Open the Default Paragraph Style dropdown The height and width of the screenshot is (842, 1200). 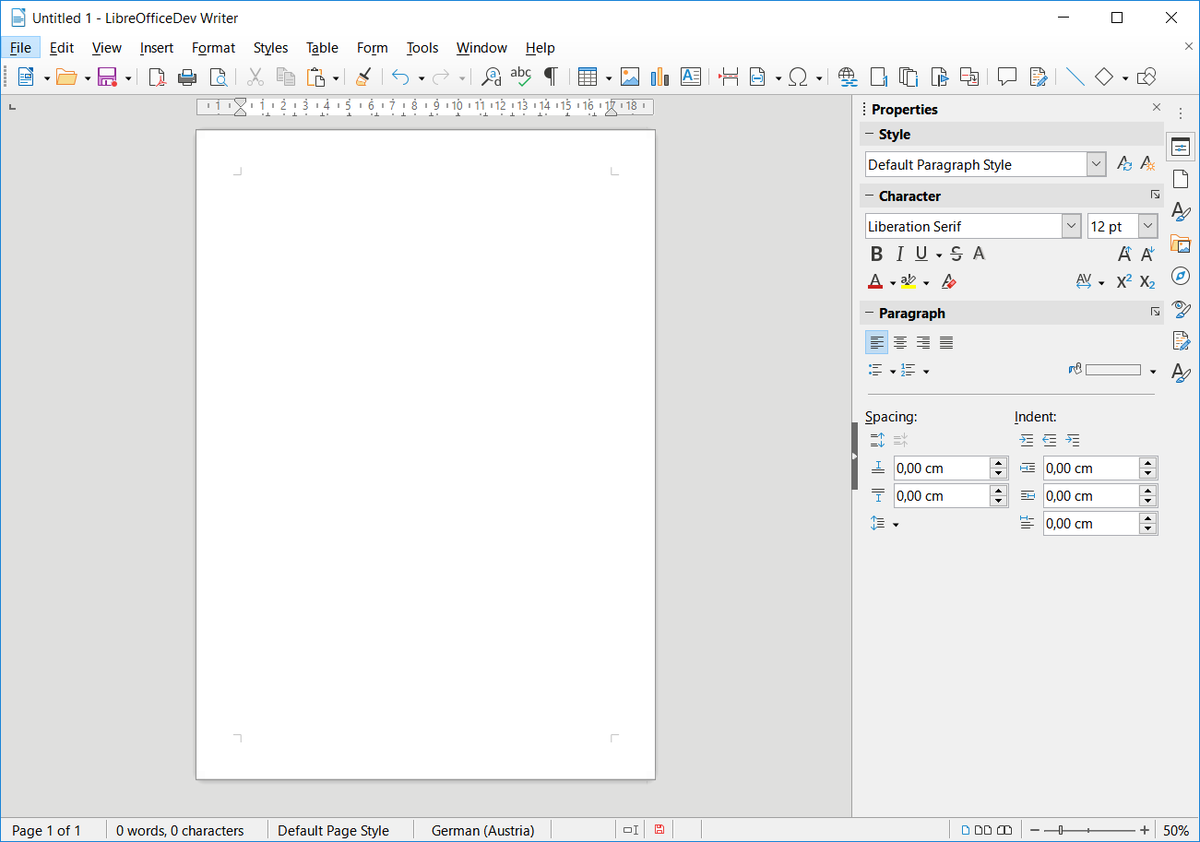coord(1096,164)
